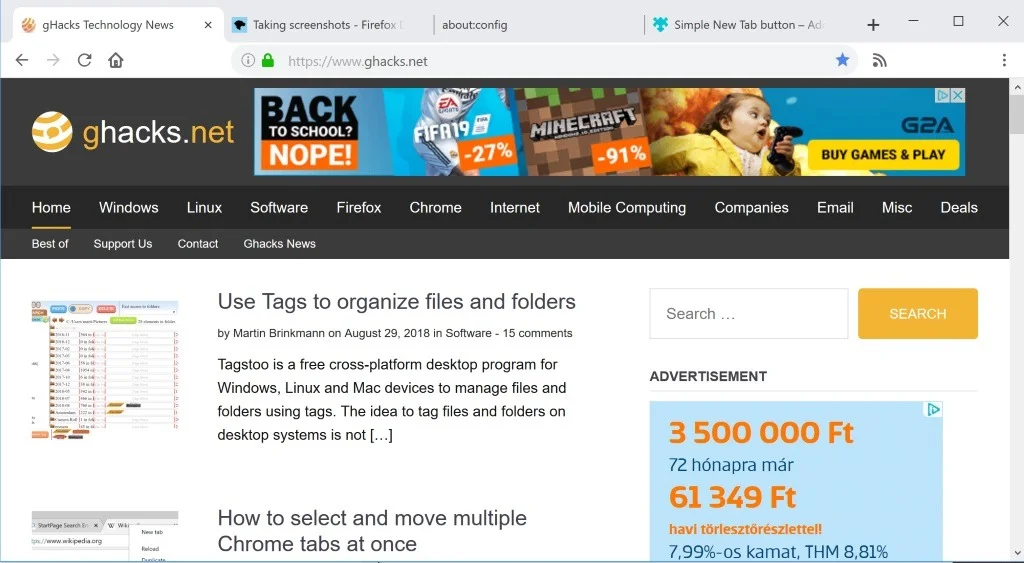Open the Companies category

752,208
